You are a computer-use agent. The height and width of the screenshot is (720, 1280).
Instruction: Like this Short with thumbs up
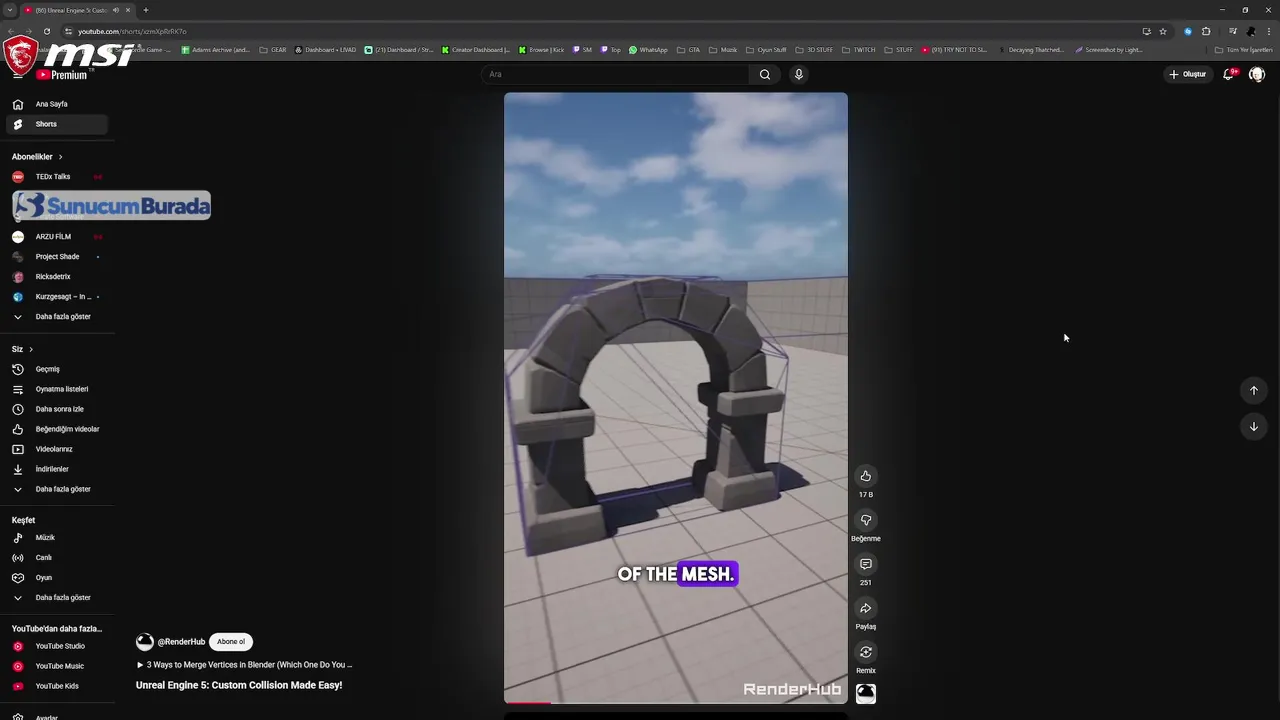(x=866, y=476)
